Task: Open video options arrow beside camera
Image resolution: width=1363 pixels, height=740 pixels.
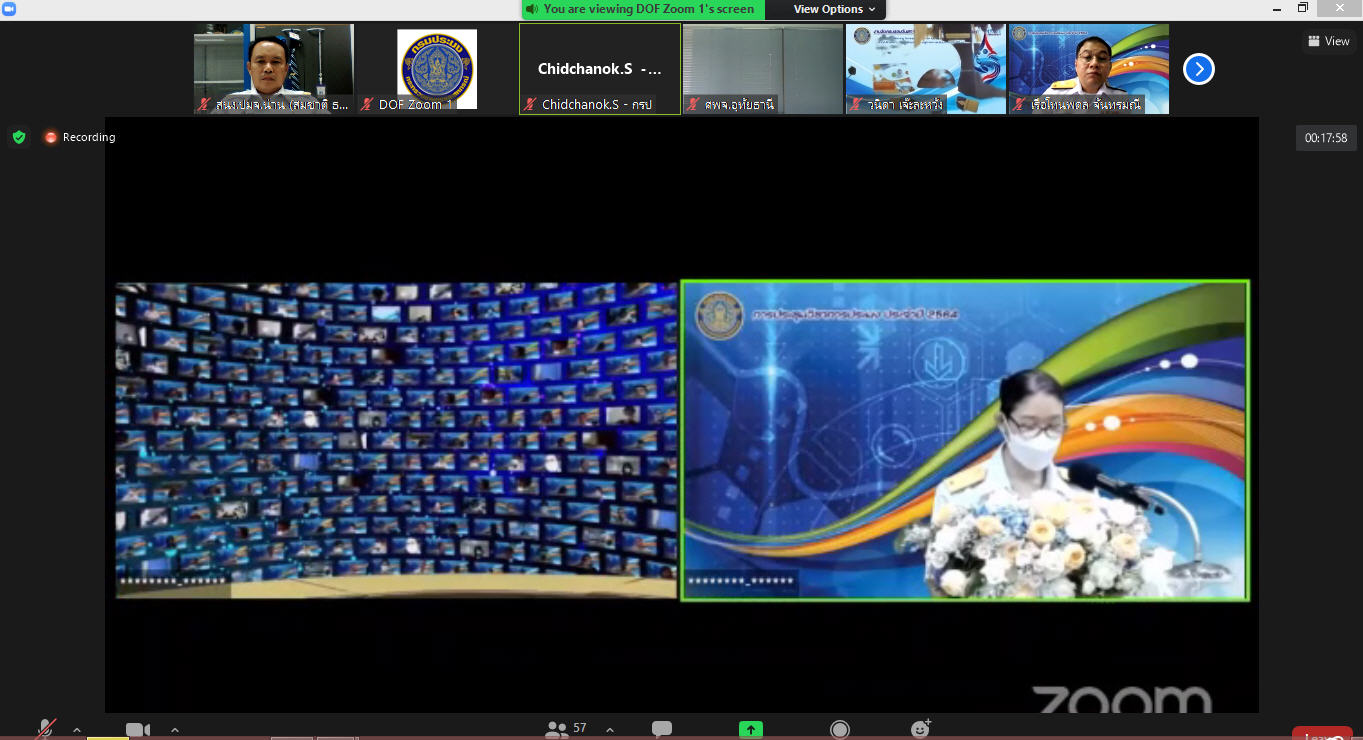Action: coord(175,730)
